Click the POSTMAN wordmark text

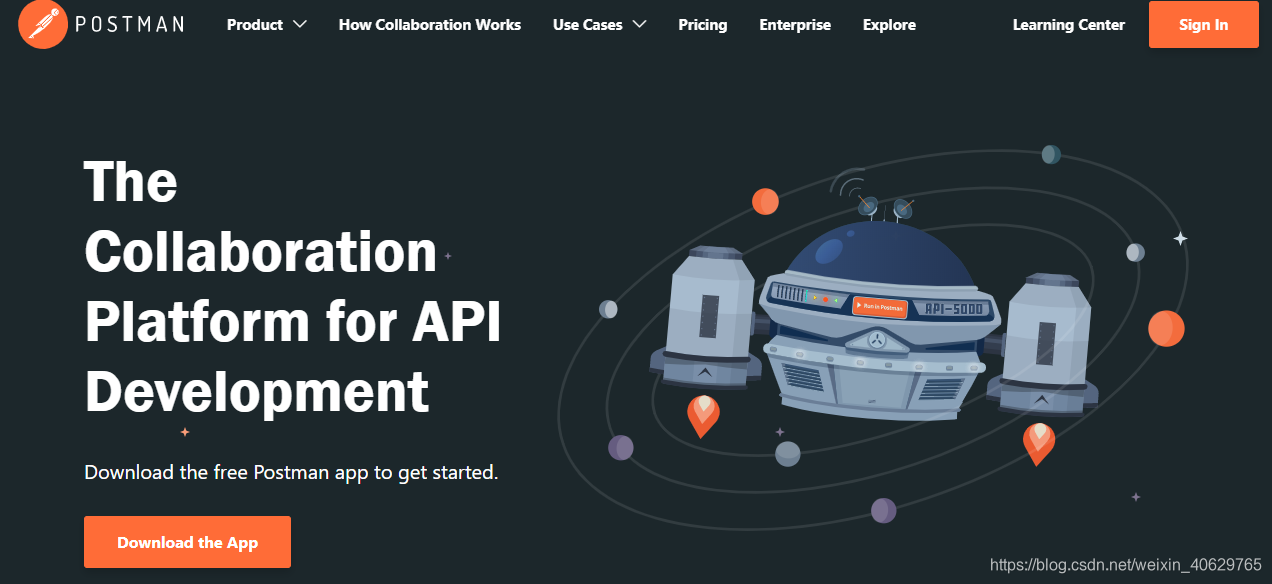130,24
